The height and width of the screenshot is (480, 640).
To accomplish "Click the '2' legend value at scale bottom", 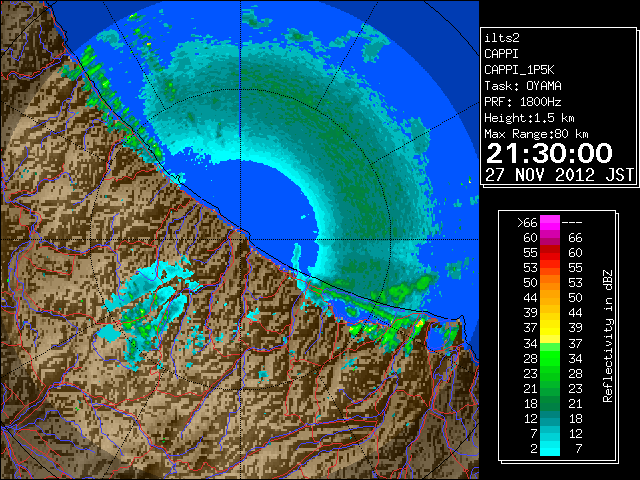I will pyautogui.click(x=534, y=449).
